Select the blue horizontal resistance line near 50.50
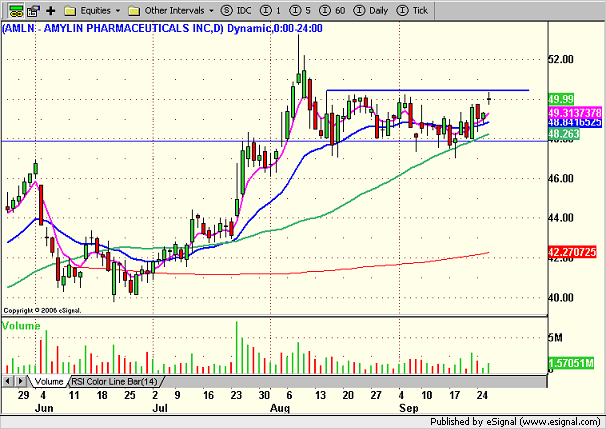Image resolution: width=606 pixels, height=429 pixels. (x=427, y=90)
